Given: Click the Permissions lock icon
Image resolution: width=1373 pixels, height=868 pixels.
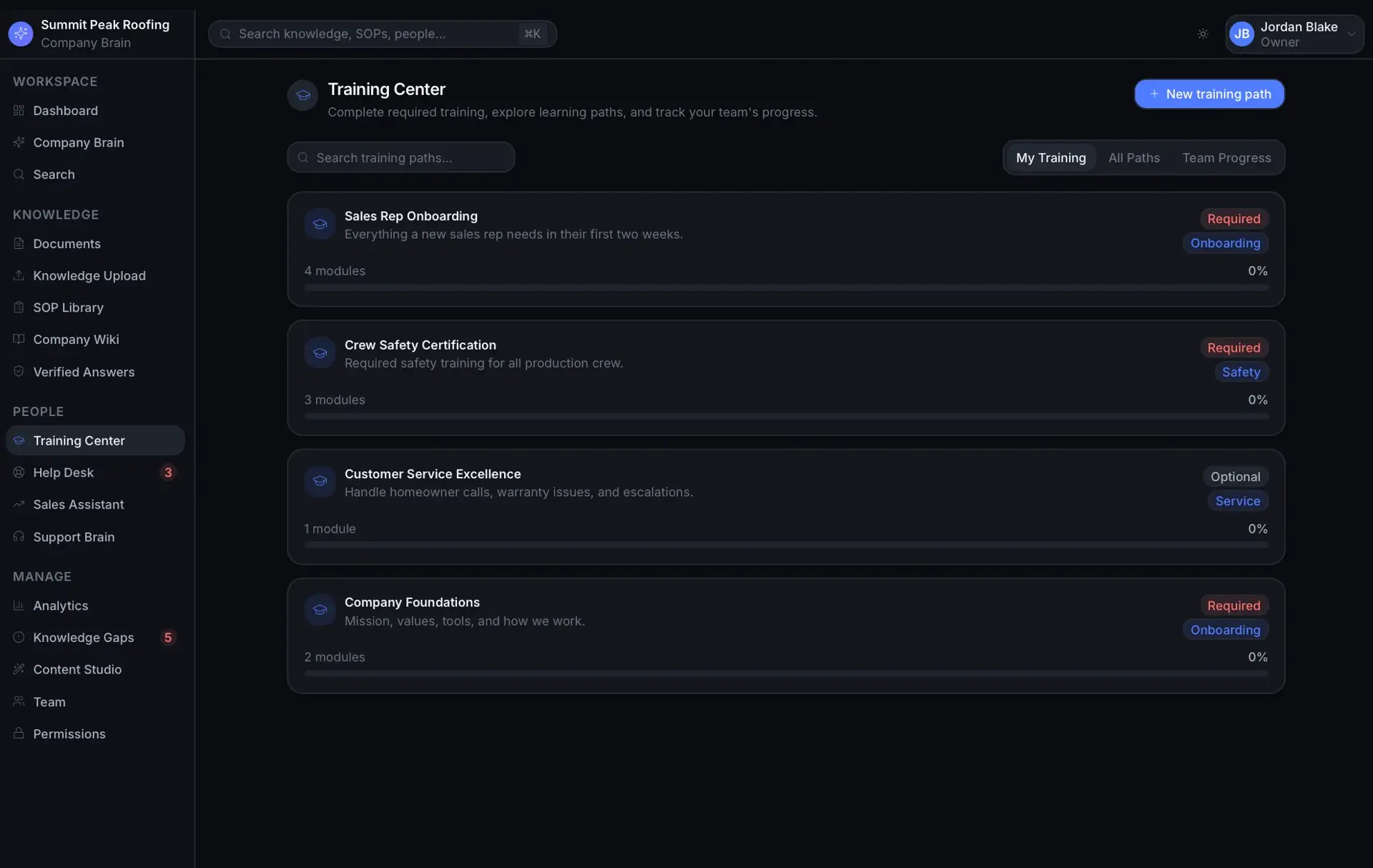Looking at the screenshot, I should pos(19,734).
